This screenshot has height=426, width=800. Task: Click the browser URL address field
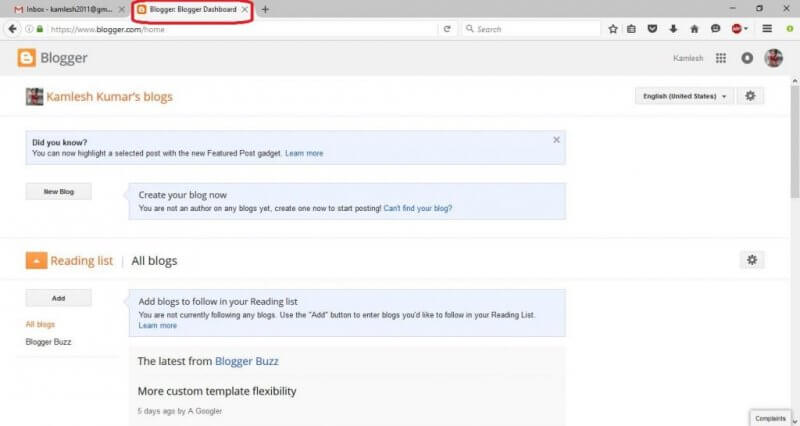[x=242, y=29]
